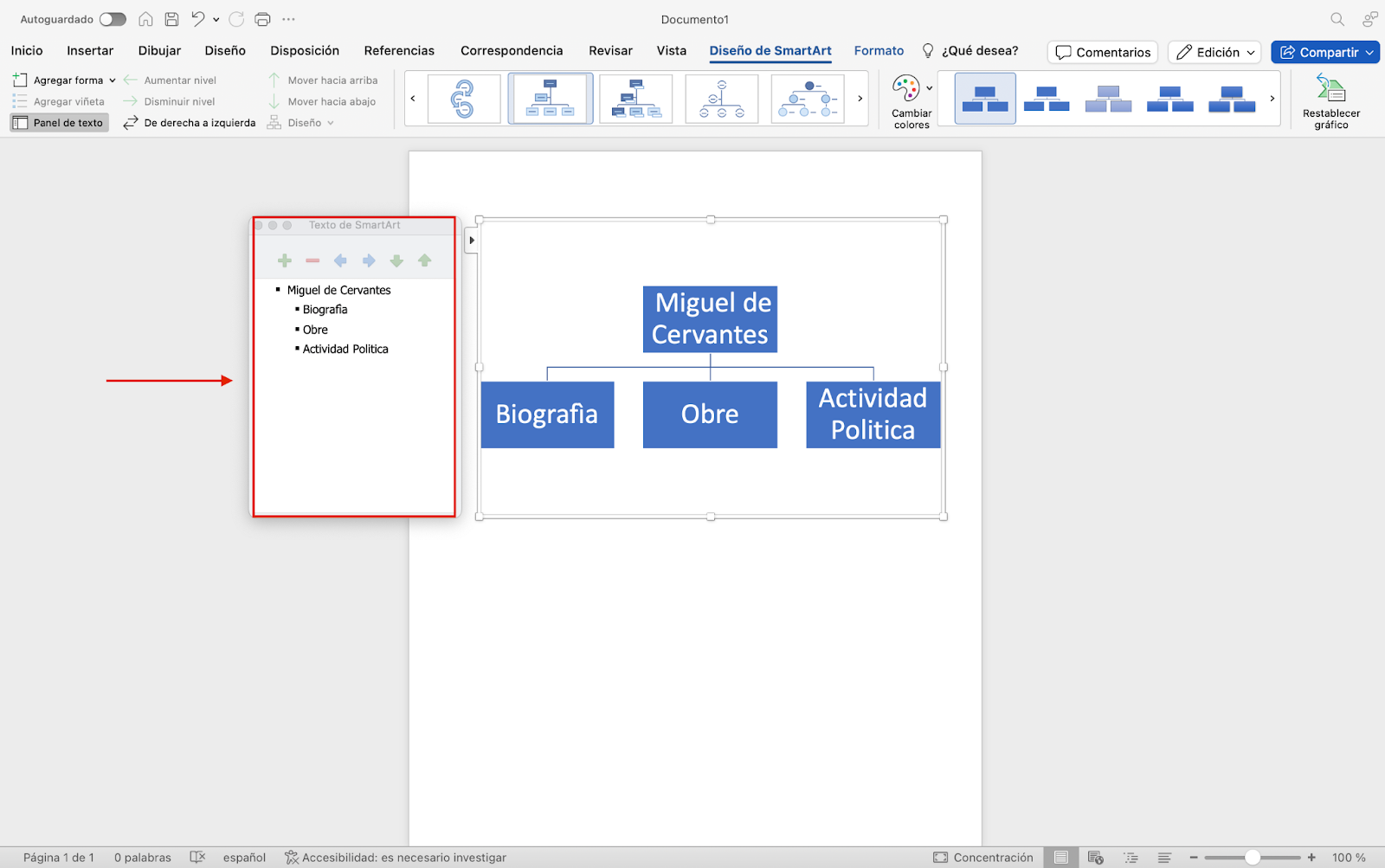The width and height of the screenshot is (1385, 868).
Task: Click the print icon
Action: [x=263, y=19]
